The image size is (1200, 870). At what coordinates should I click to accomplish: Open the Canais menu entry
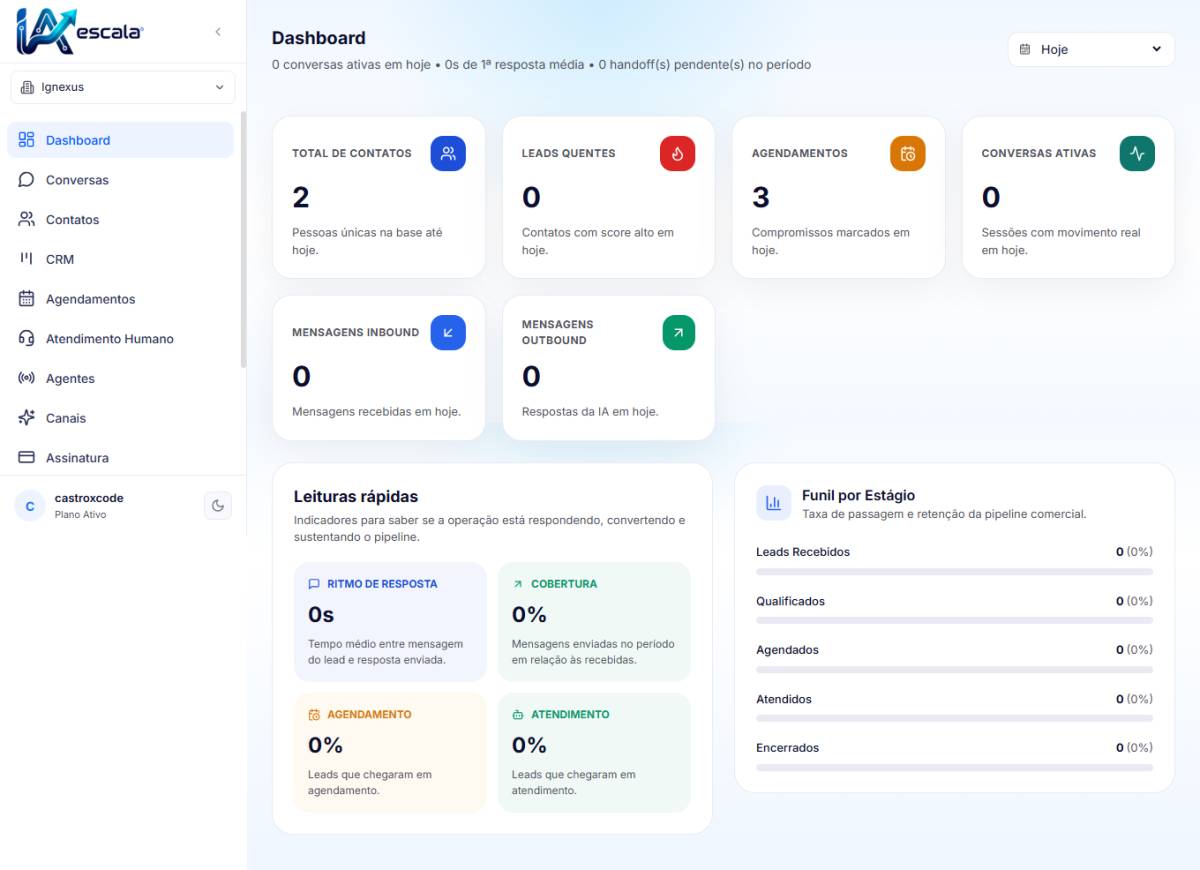(120, 418)
